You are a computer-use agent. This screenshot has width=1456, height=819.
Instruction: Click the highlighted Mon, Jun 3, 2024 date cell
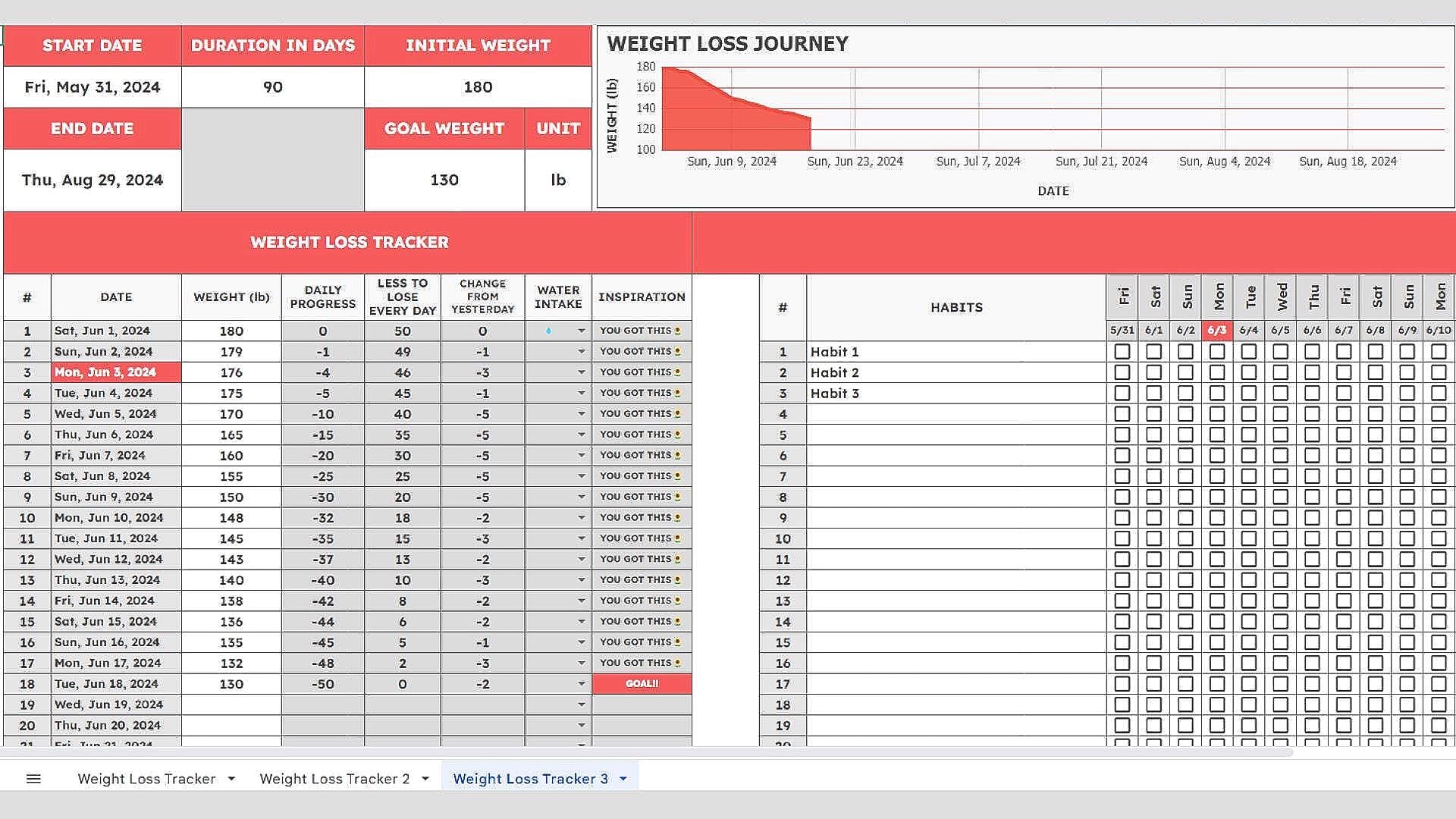point(116,372)
